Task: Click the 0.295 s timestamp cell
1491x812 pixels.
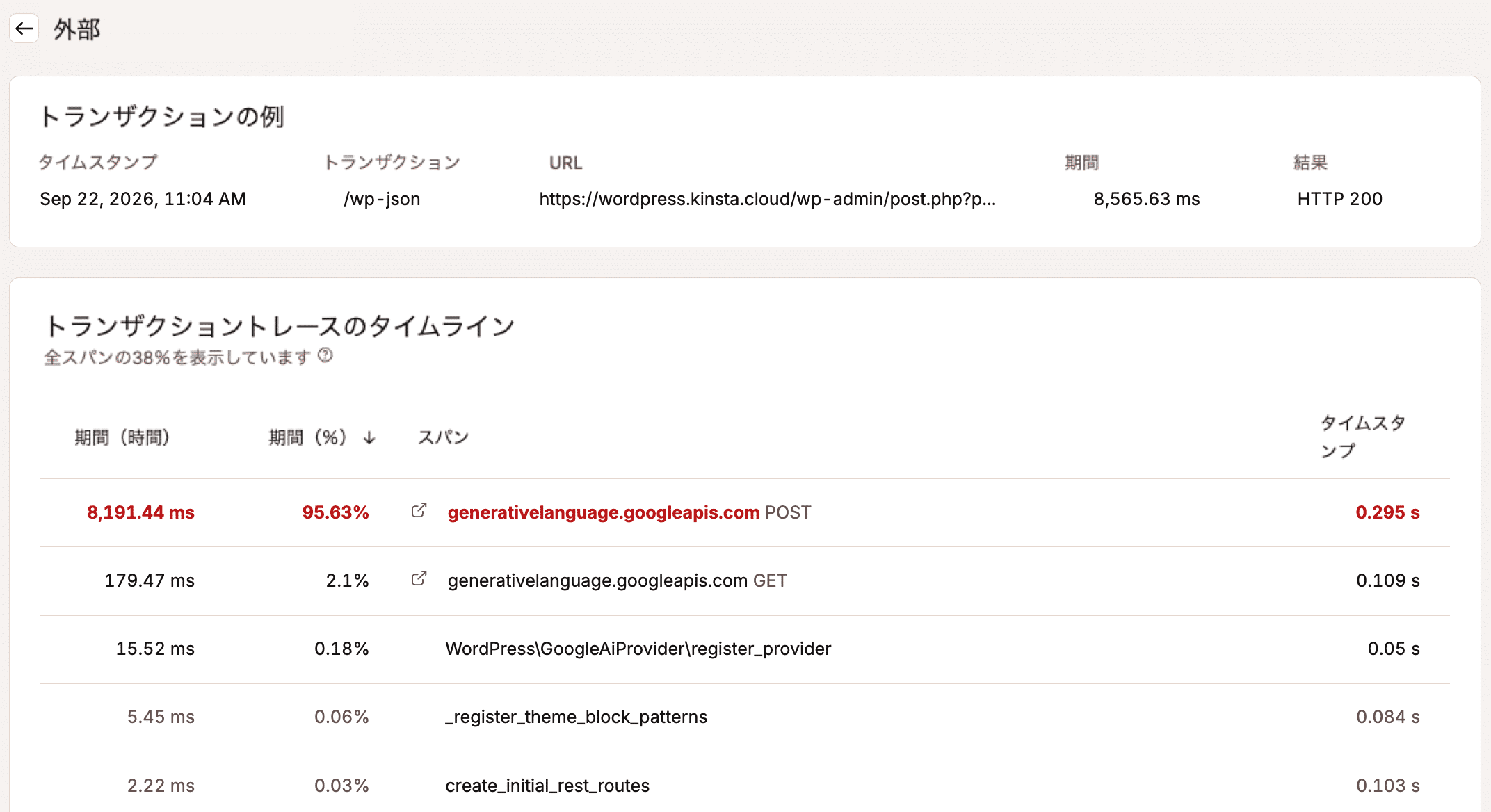Action: point(1387,512)
